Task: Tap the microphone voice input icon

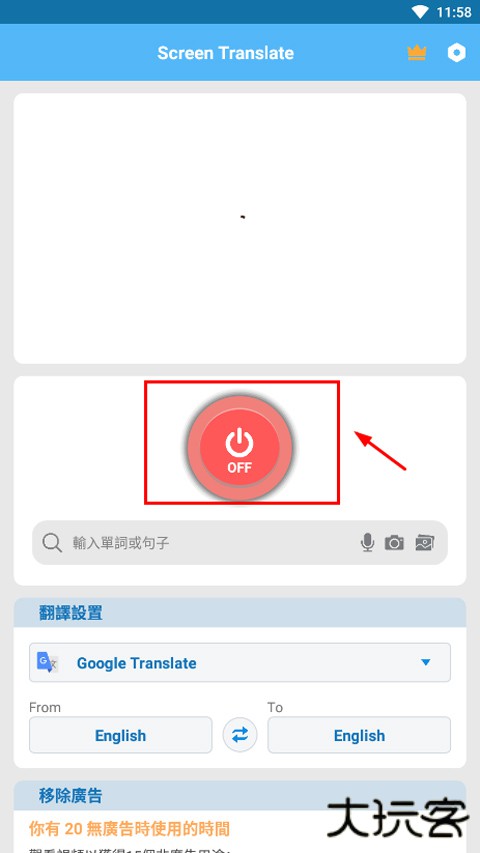Action: 368,542
